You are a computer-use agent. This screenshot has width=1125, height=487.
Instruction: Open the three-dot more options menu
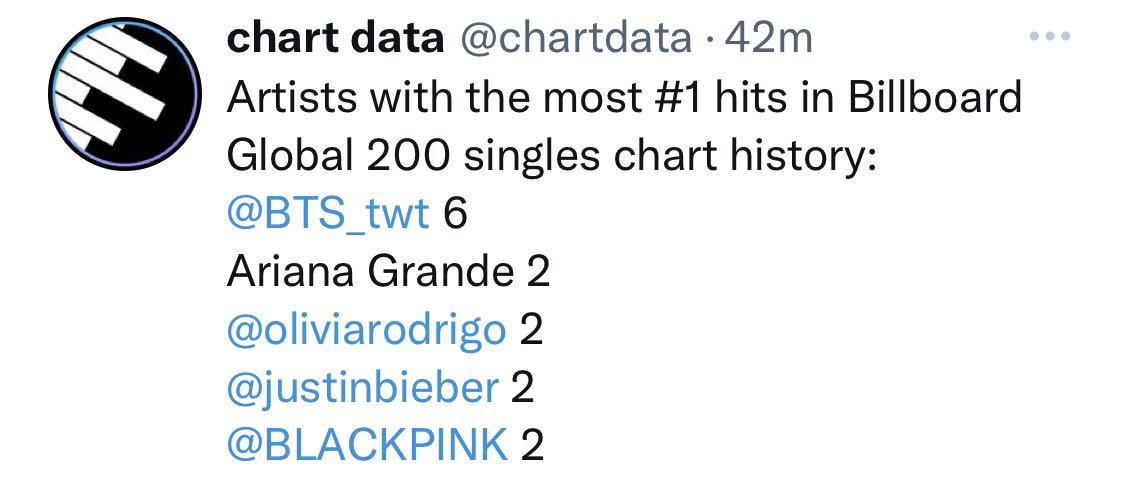tap(1050, 36)
